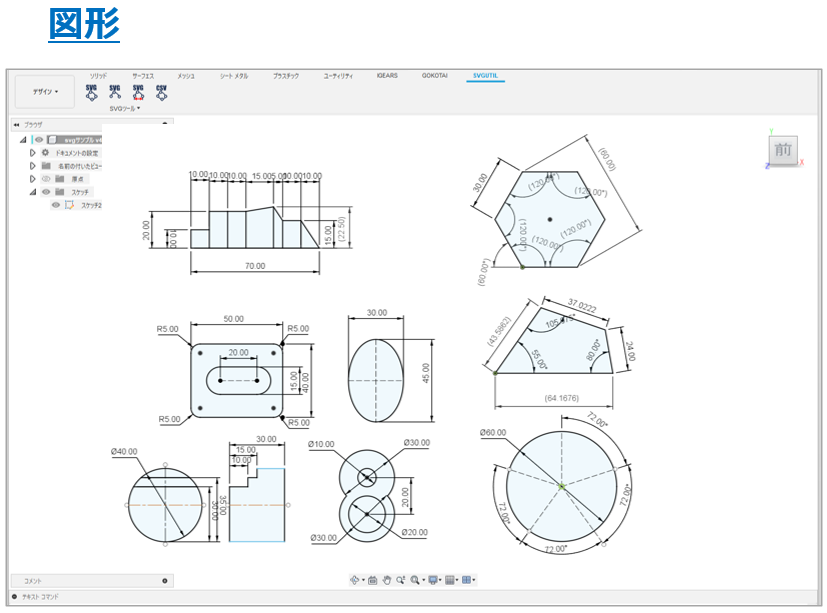Switch to the ソリッド tab
Image resolution: width=827 pixels, height=613 pixels.
pos(98,76)
